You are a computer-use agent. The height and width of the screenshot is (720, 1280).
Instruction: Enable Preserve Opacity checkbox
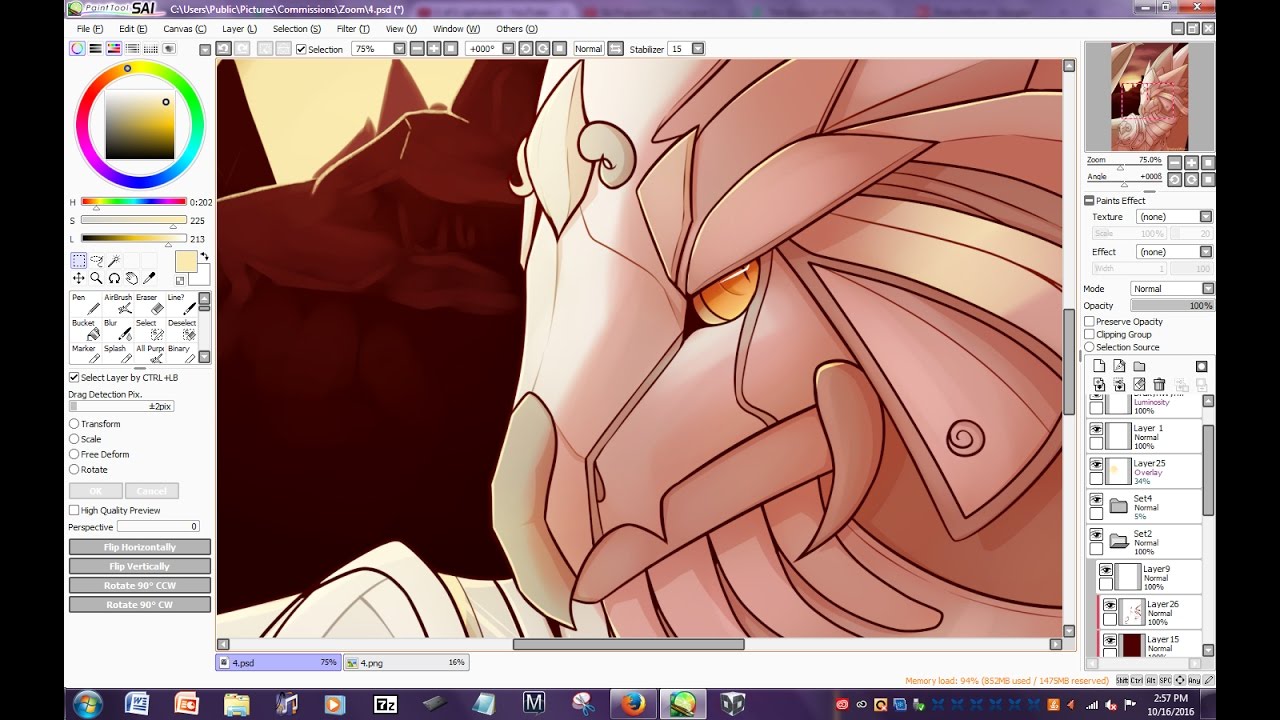click(x=1090, y=322)
